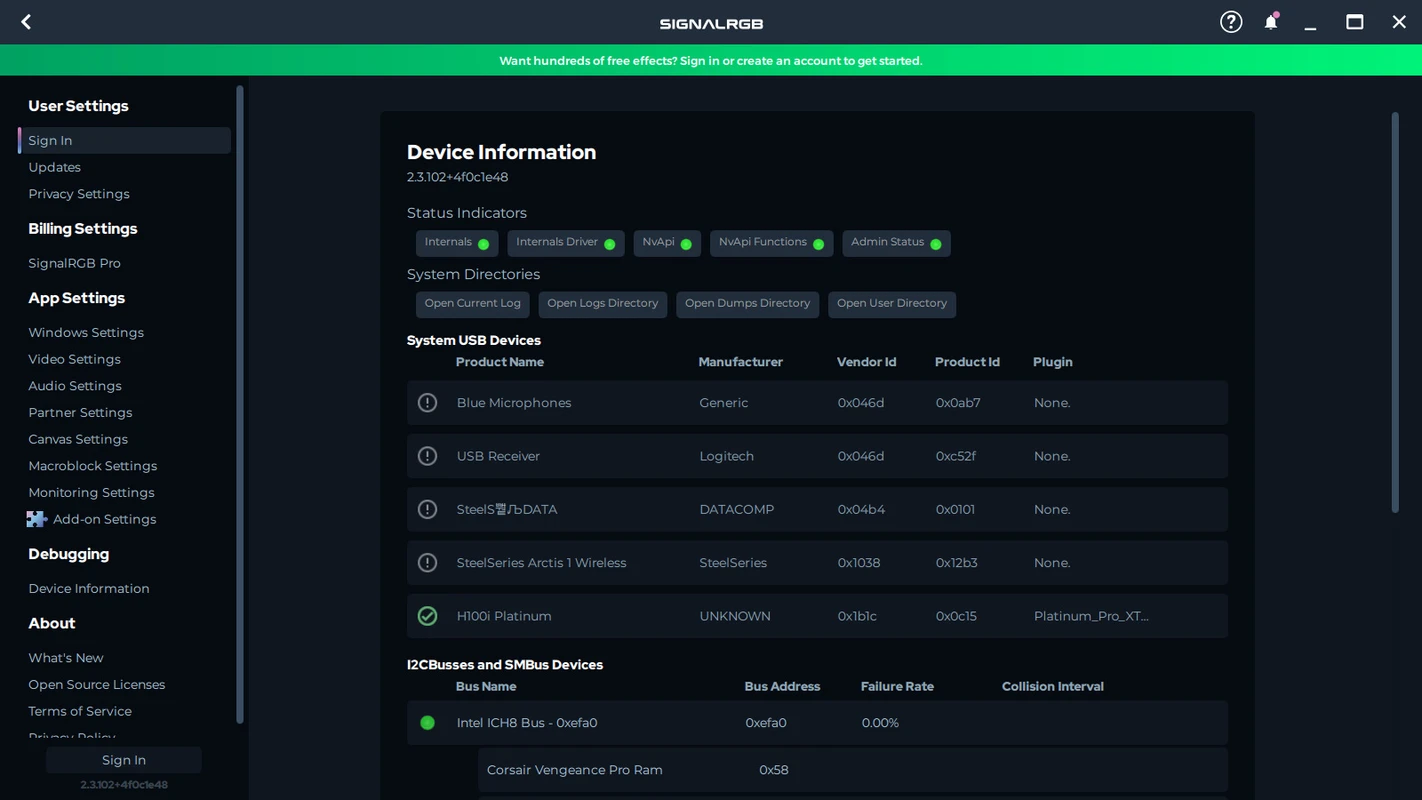Click the H100i Platinum product name
This screenshot has width=1422, height=800.
click(504, 616)
